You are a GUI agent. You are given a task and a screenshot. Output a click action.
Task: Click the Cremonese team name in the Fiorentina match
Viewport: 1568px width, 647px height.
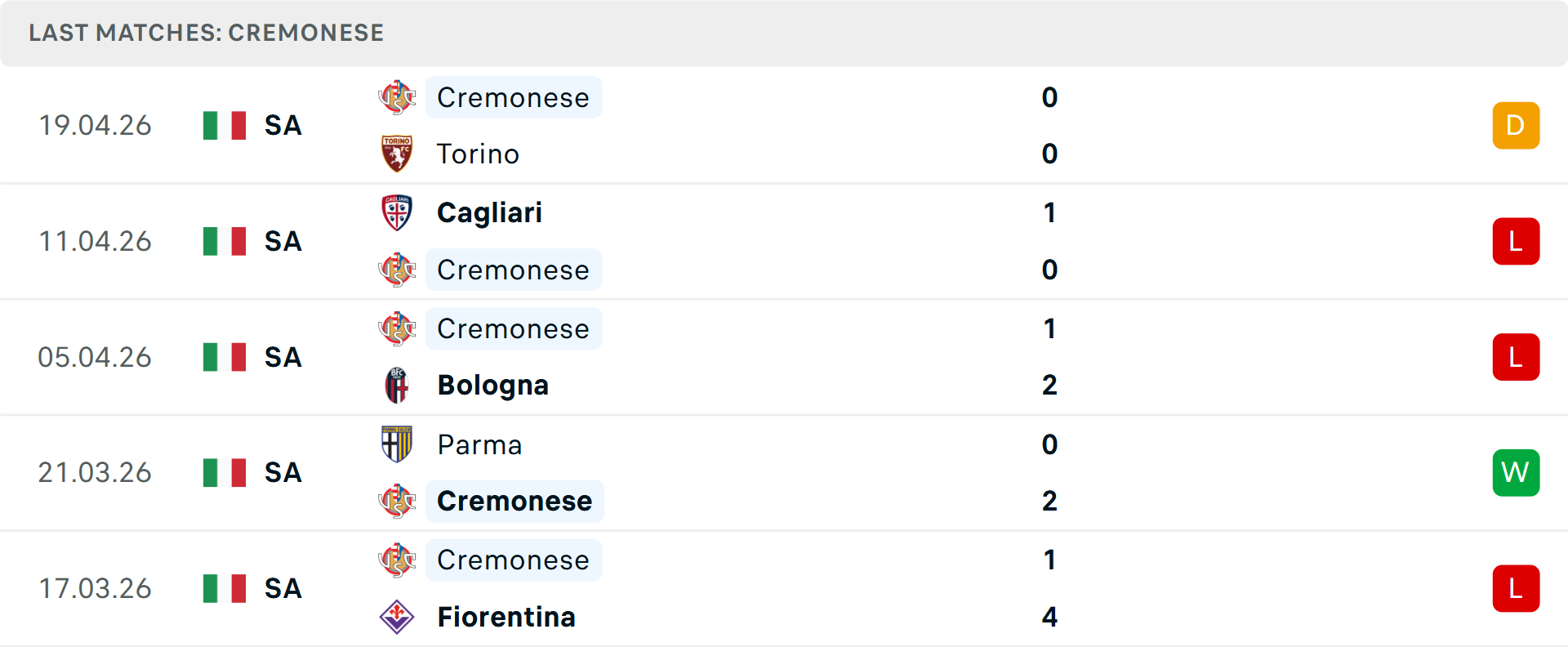click(x=514, y=560)
